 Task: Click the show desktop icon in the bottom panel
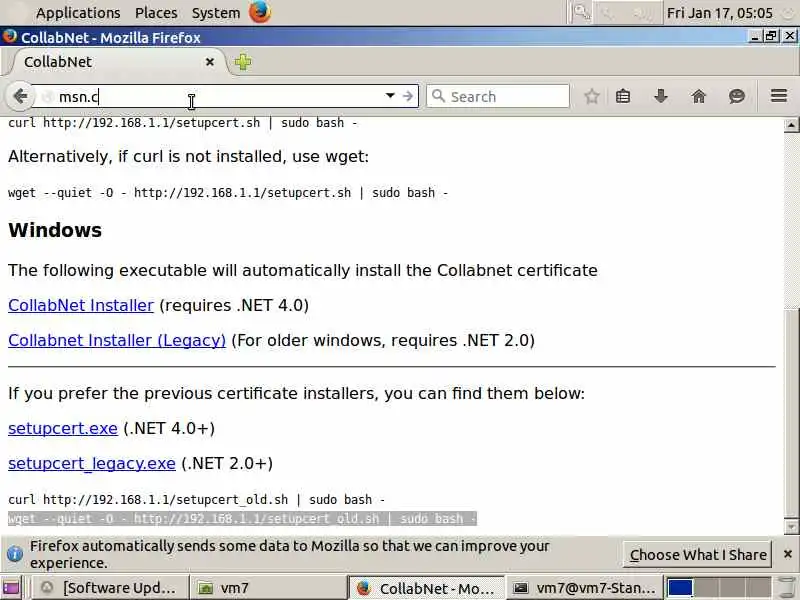[x=11, y=588]
